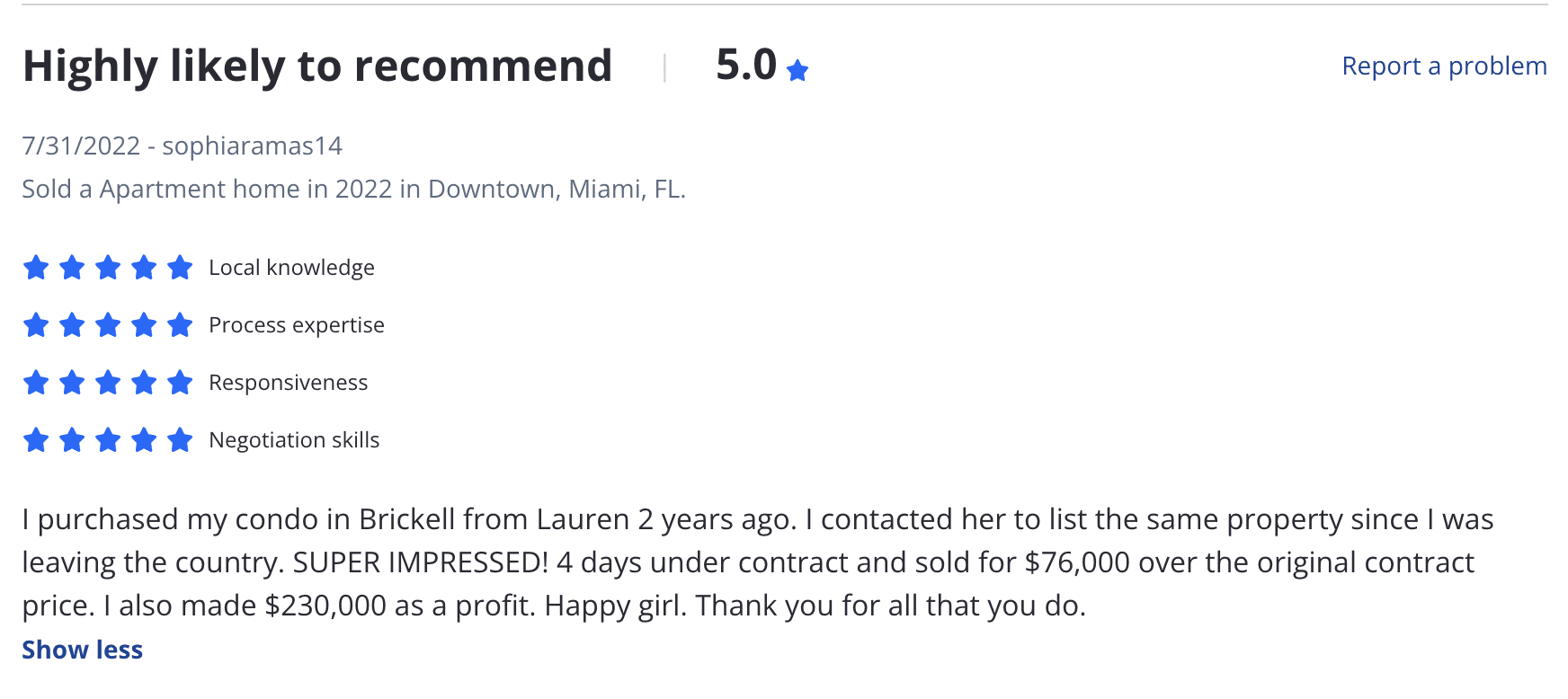Click the third Process expertise star

pos(108,325)
